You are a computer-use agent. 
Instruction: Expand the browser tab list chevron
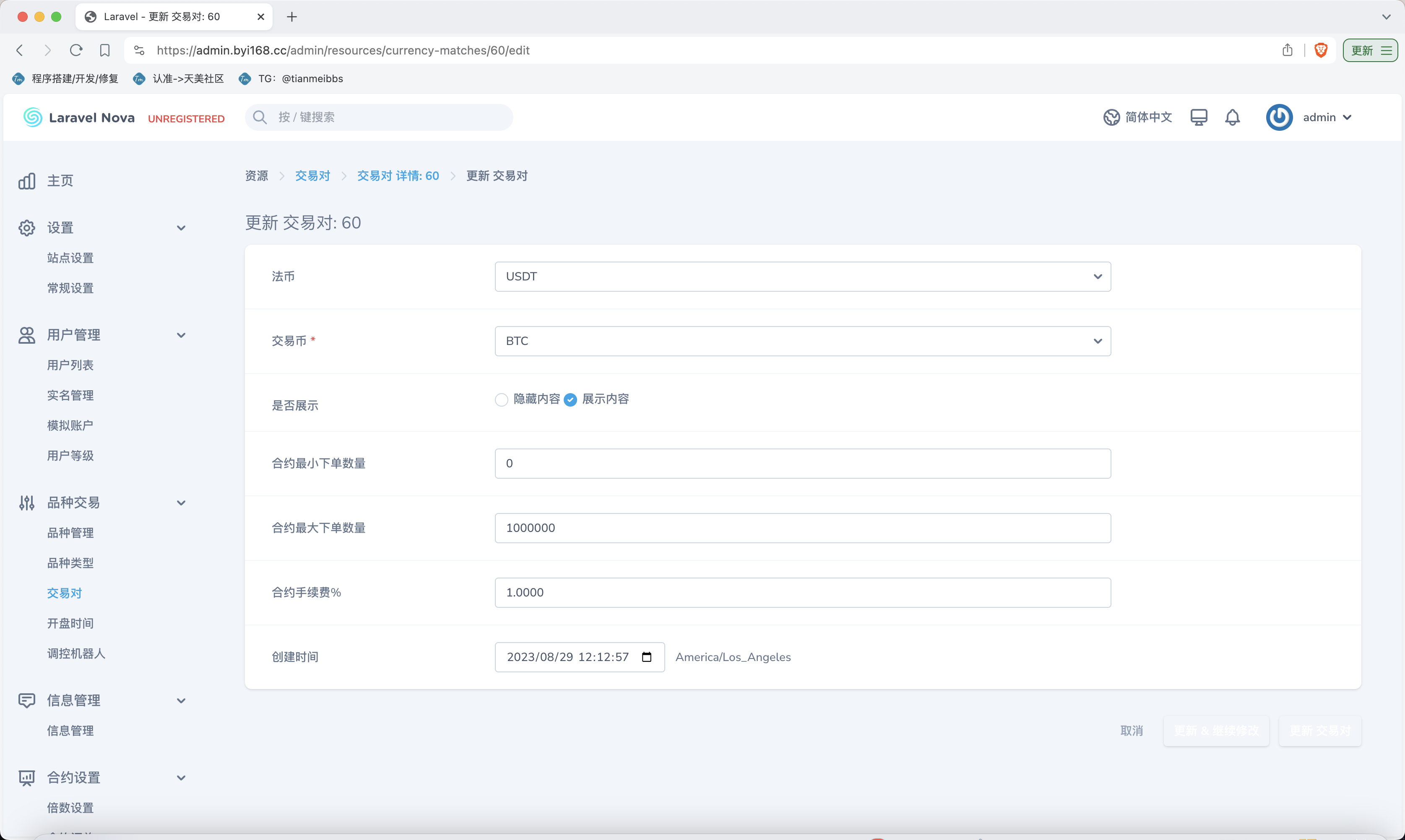[1386, 17]
